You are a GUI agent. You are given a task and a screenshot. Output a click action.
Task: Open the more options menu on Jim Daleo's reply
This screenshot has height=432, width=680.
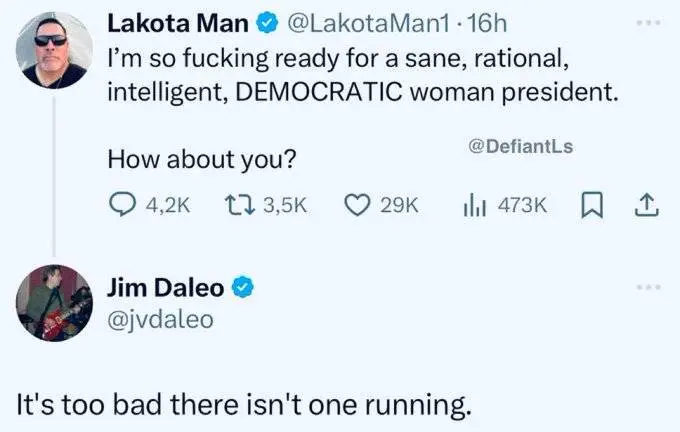point(646,288)
